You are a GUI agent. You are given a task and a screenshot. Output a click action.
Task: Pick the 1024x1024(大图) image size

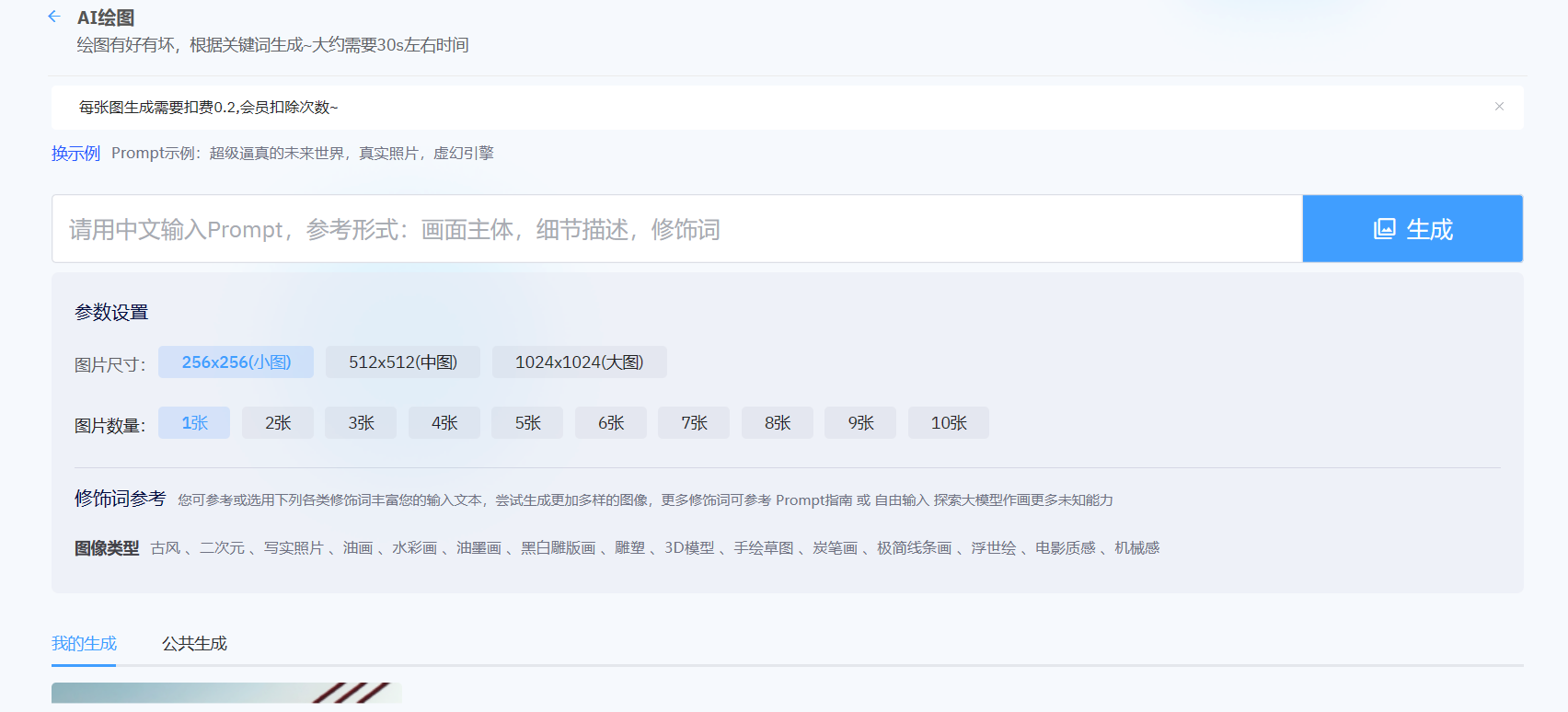click(x=579, y=362)
